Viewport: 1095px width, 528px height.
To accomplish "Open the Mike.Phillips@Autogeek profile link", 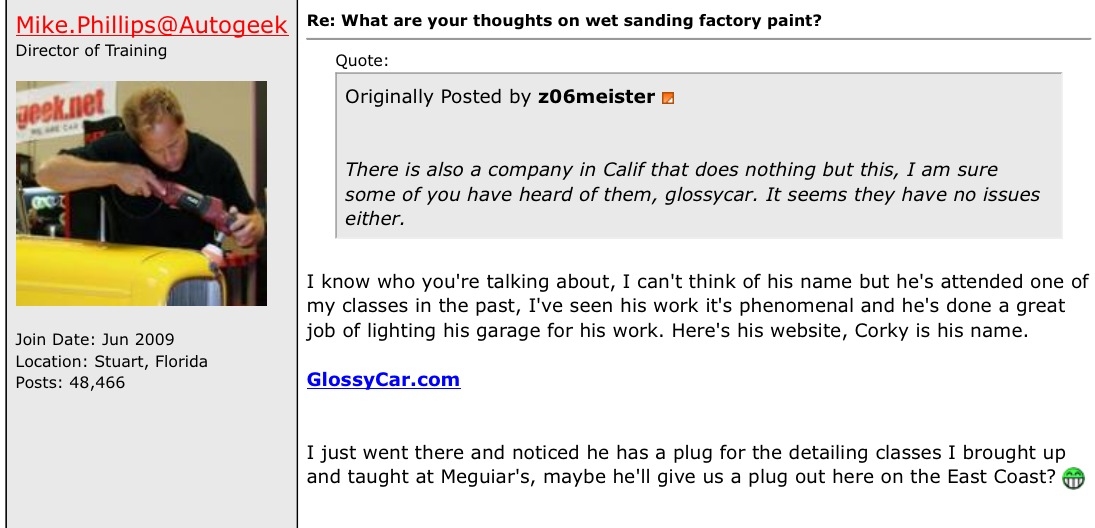I will pos(152,25).
